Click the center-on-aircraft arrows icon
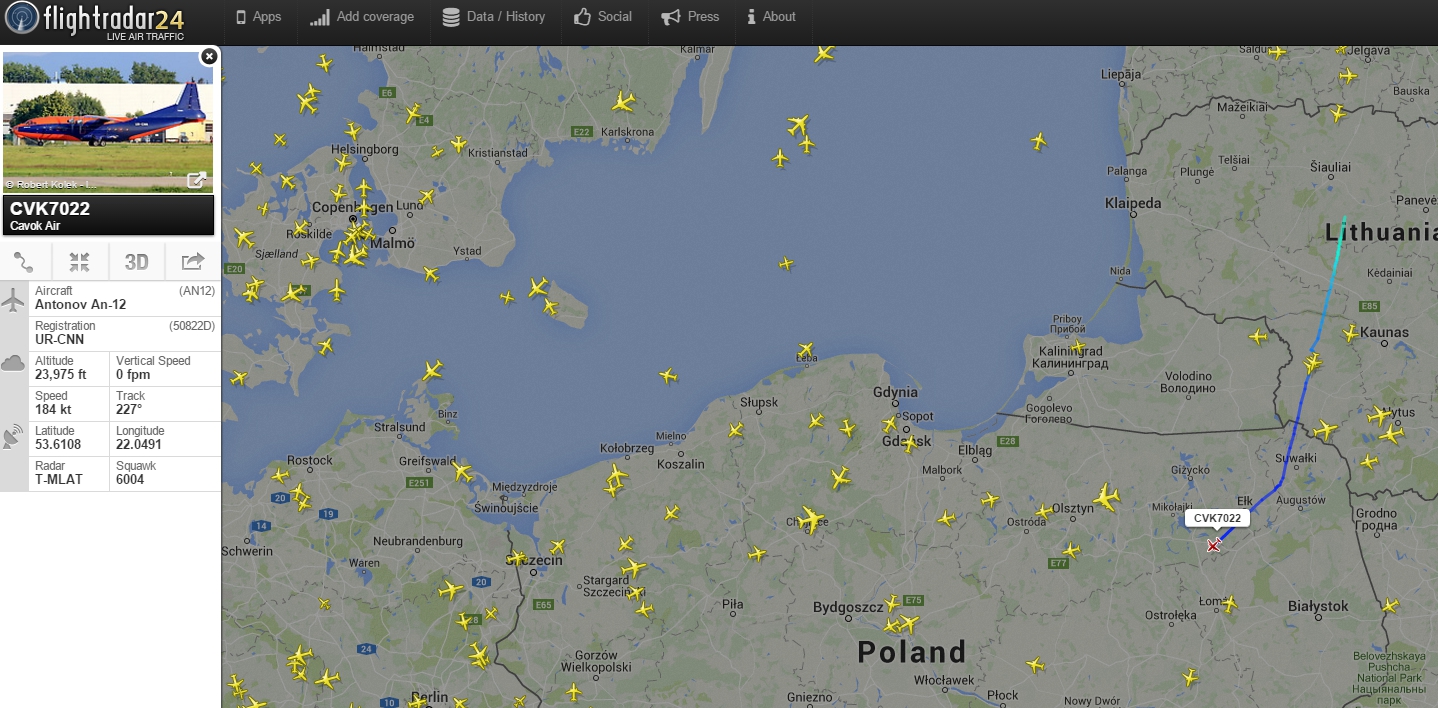This screenshot has height=708, width=1438. click(x=80, y=262)
